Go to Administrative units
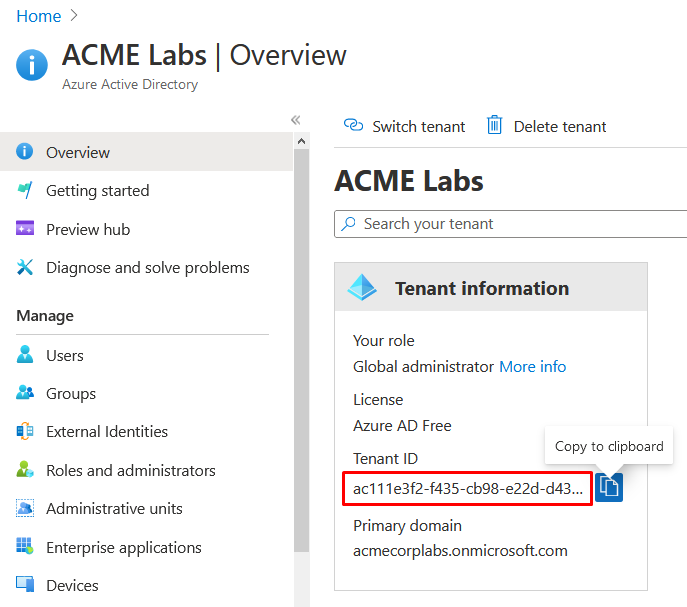The width and height of the screenshot is (687, 607). pos(114,509)
